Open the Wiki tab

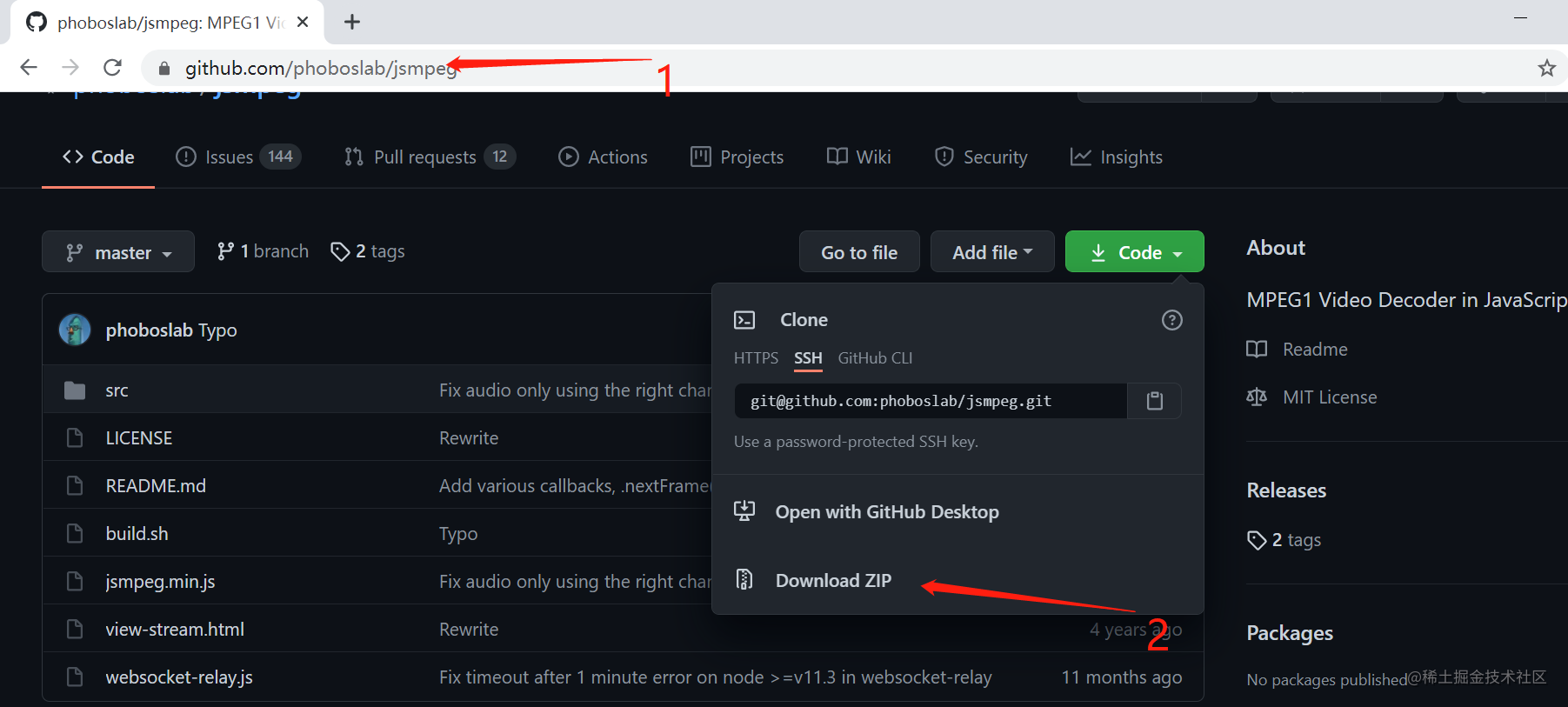[858, 157]
